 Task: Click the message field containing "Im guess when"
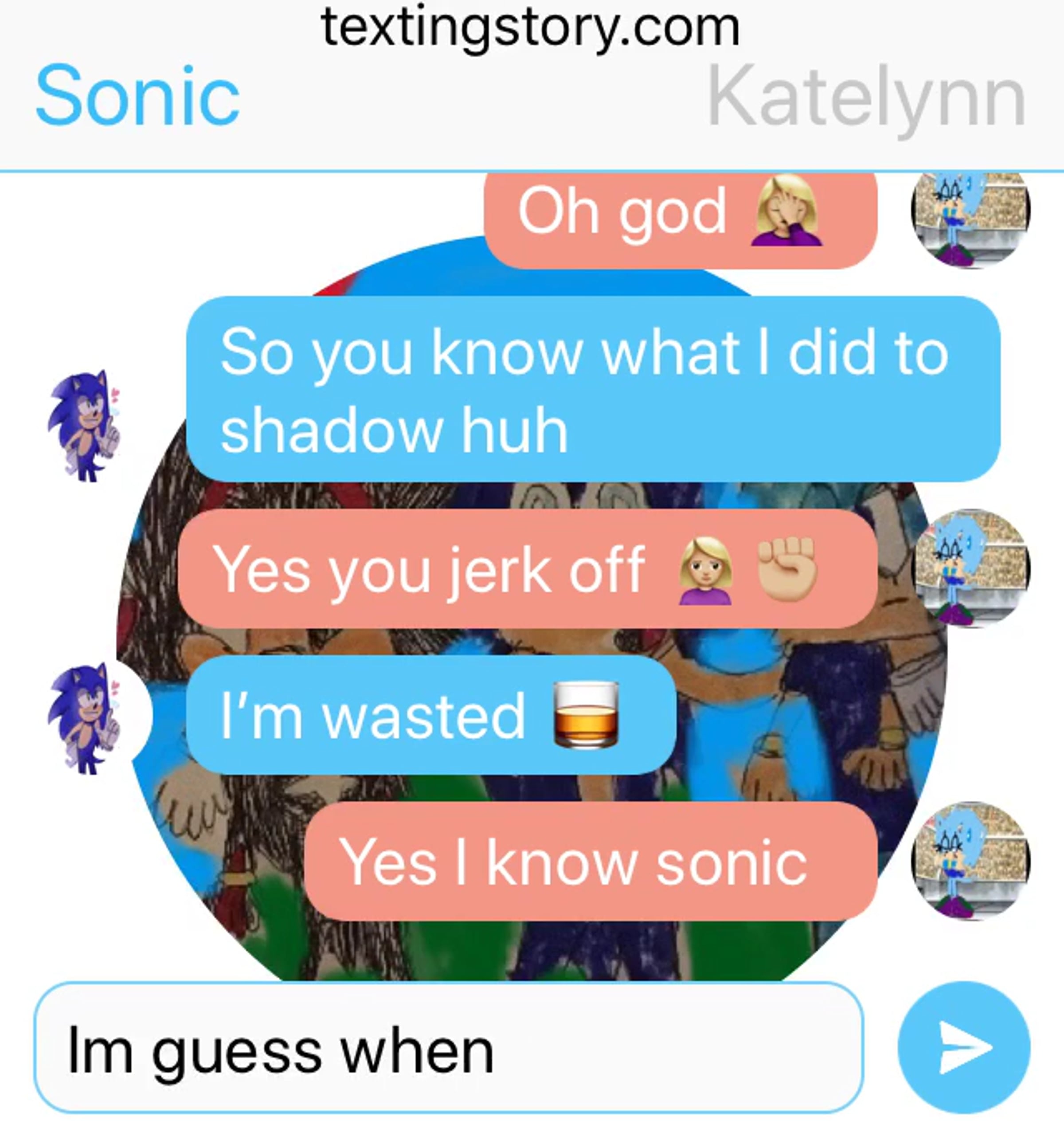(x=449, y=1048)
